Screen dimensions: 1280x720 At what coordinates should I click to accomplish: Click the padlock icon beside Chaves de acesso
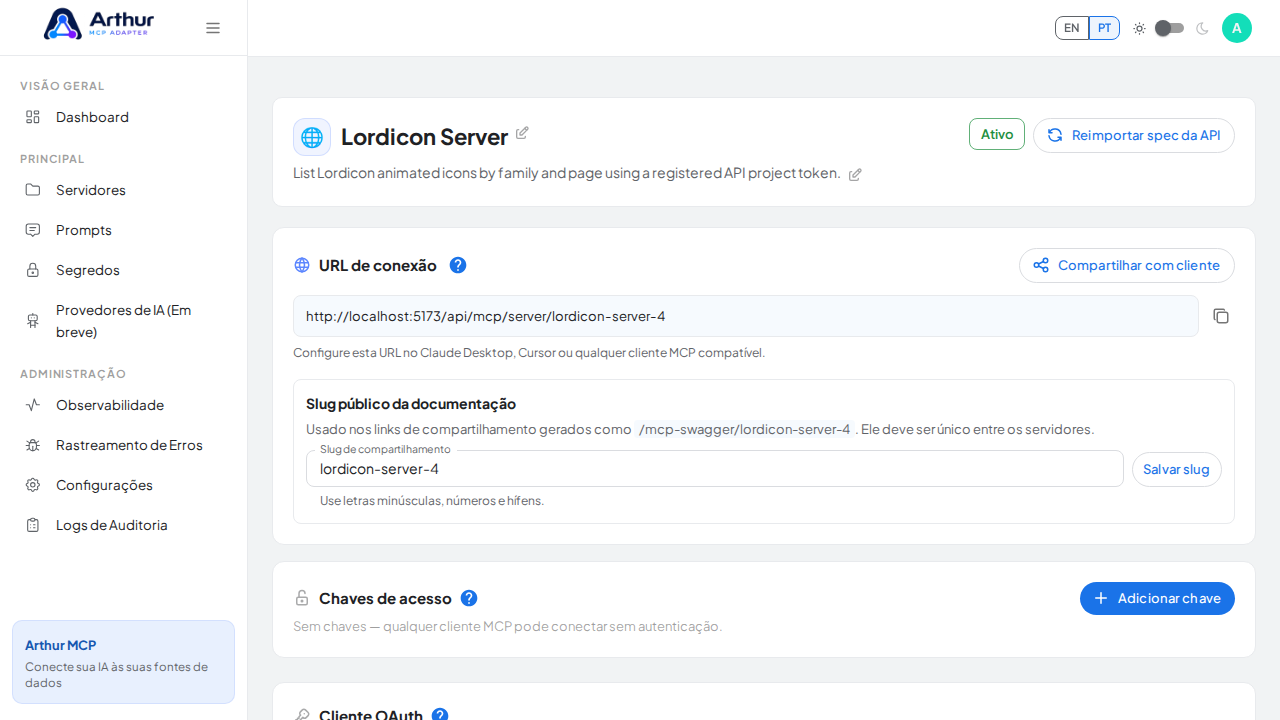coord(302,598)
